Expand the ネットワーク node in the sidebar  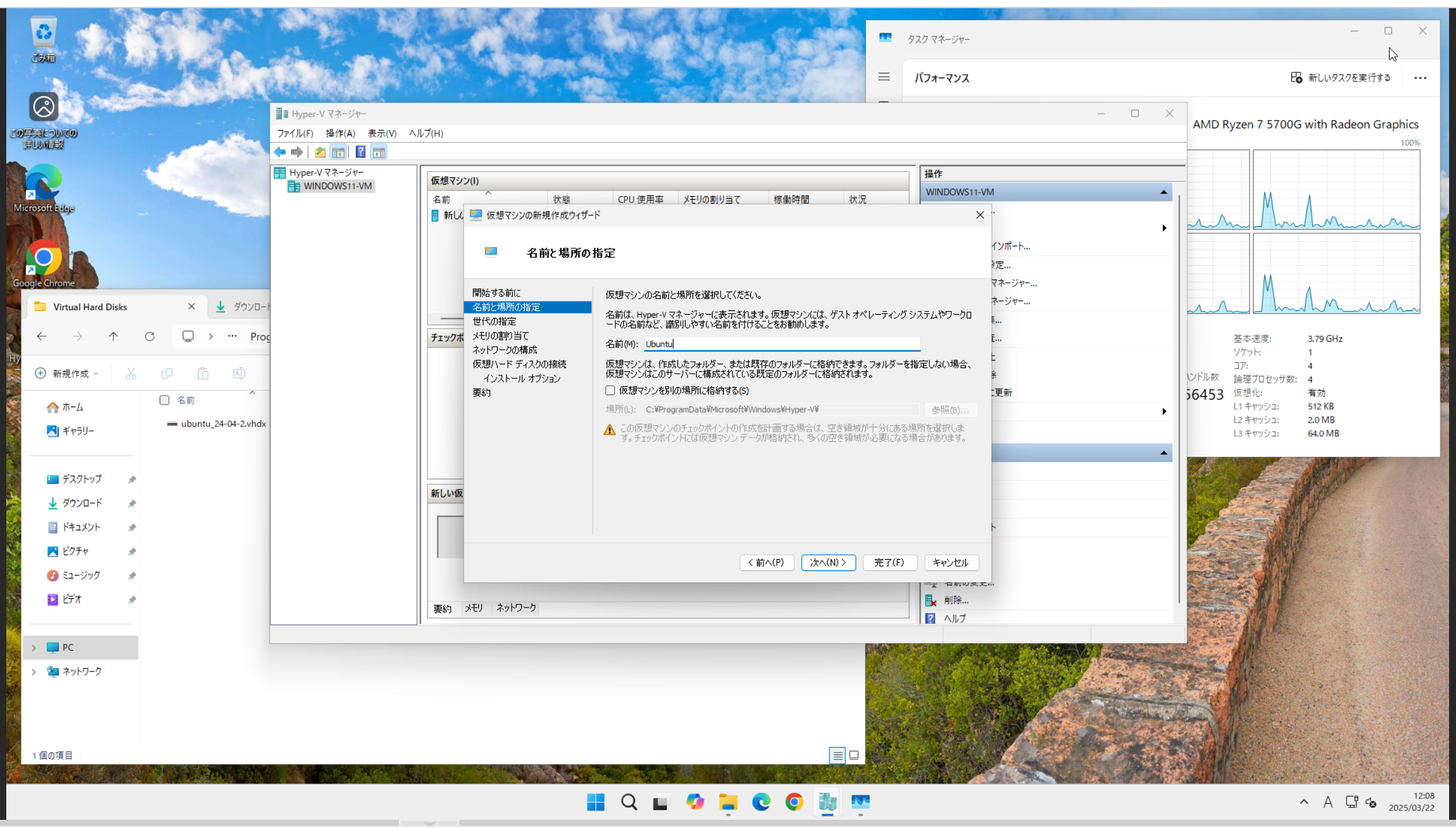pos(34,672)
